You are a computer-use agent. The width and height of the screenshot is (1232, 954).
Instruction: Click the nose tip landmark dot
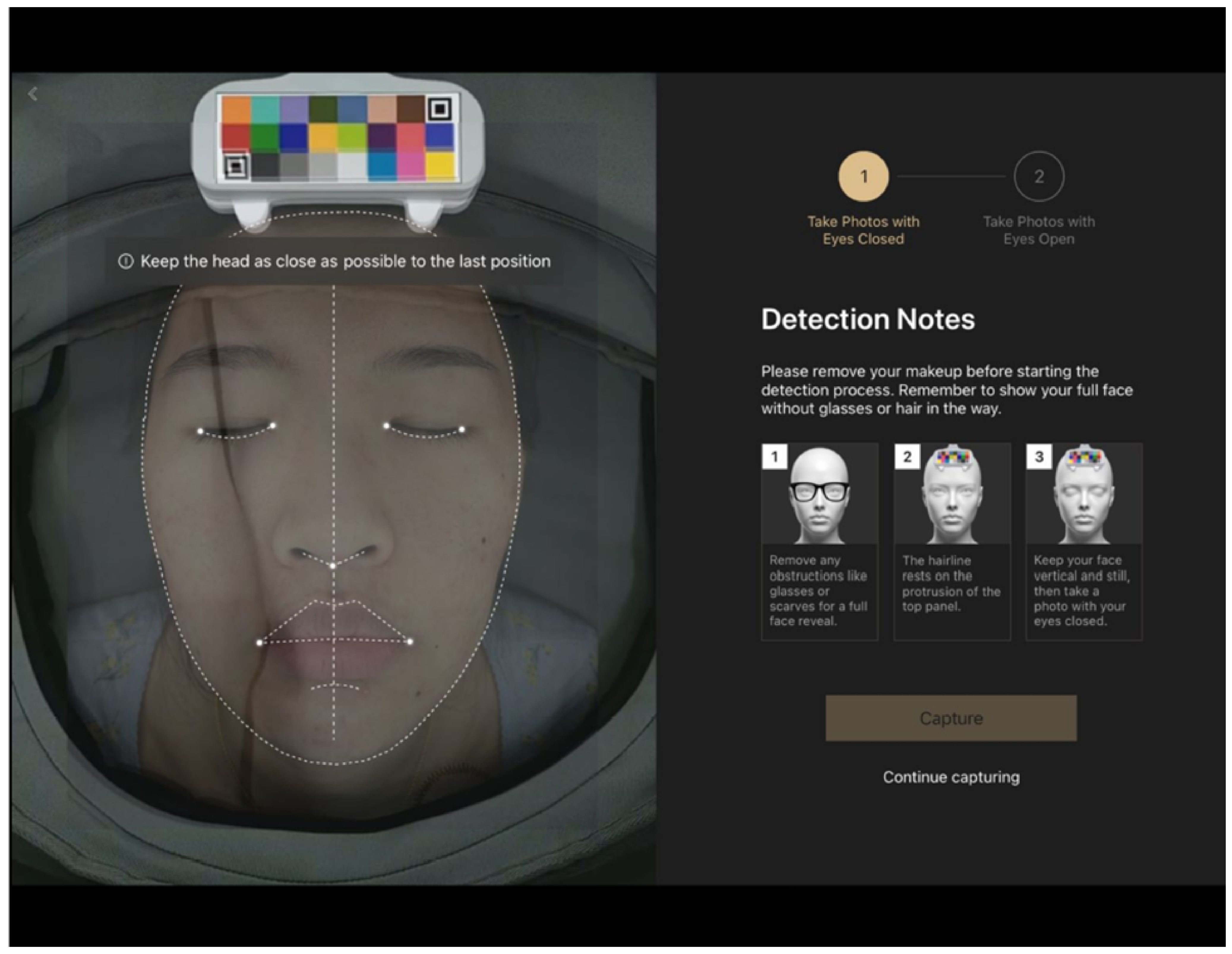[333, 565]
